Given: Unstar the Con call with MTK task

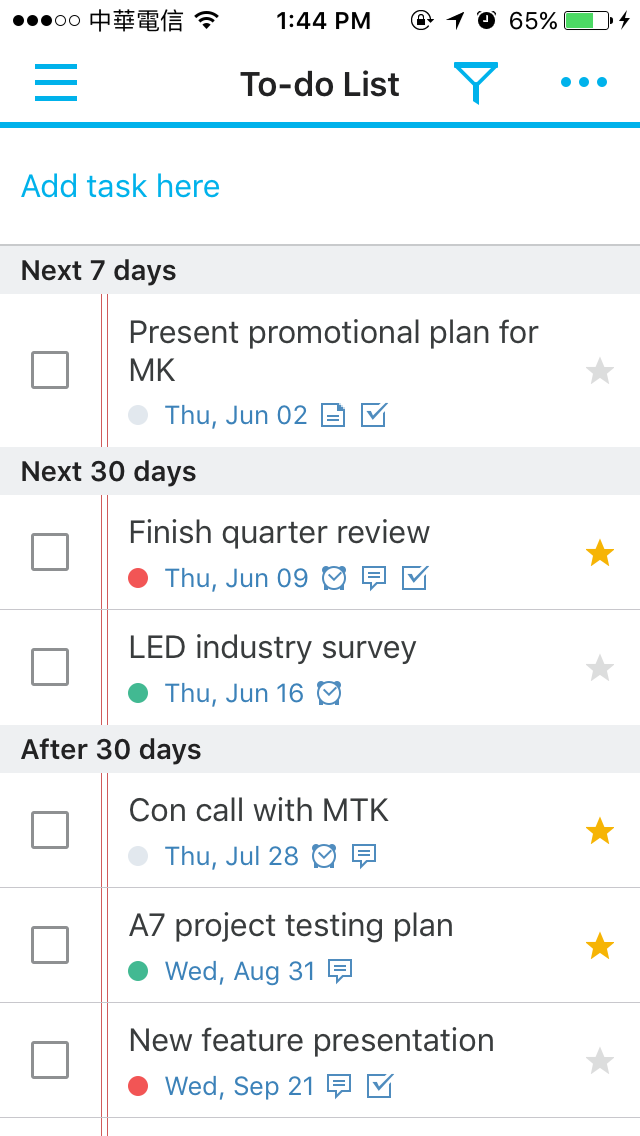Looking at the screenshot, I should pos(599,830).
